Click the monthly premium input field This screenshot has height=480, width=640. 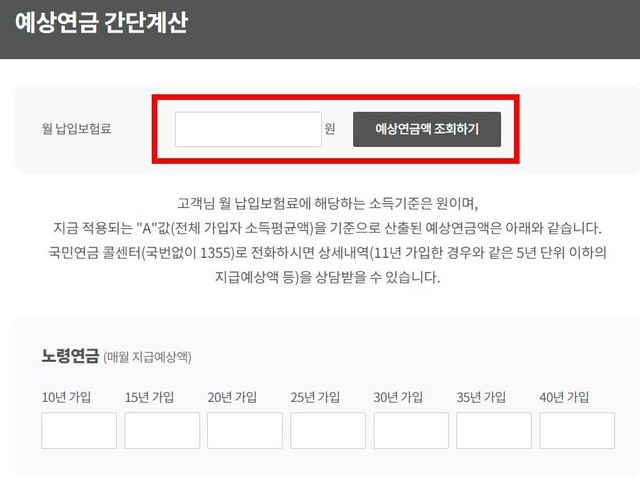[248, 129]
